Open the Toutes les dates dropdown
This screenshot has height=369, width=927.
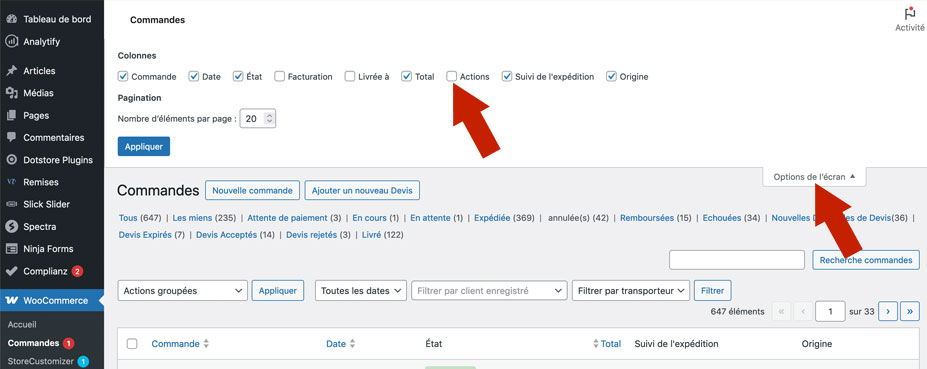point(361,290)
